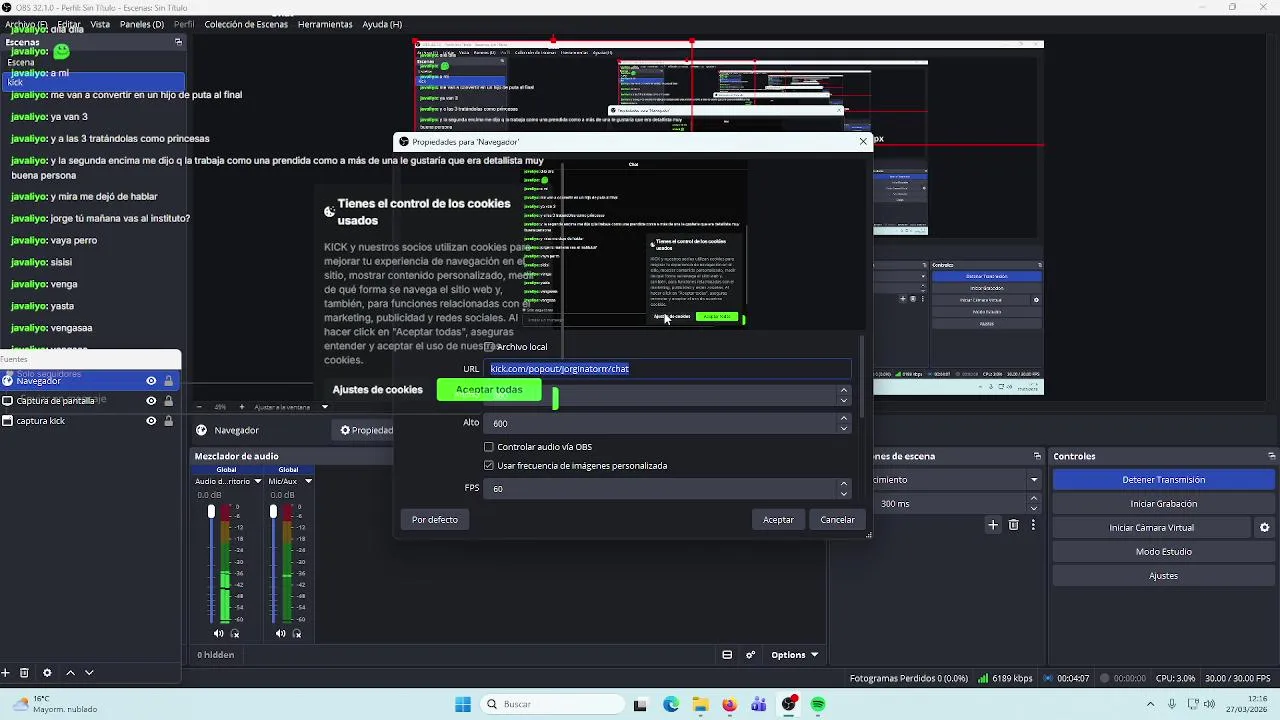The image size is (1280, 720).
Task: Open Colección de Escenas menu
Action: pos(246,24)
